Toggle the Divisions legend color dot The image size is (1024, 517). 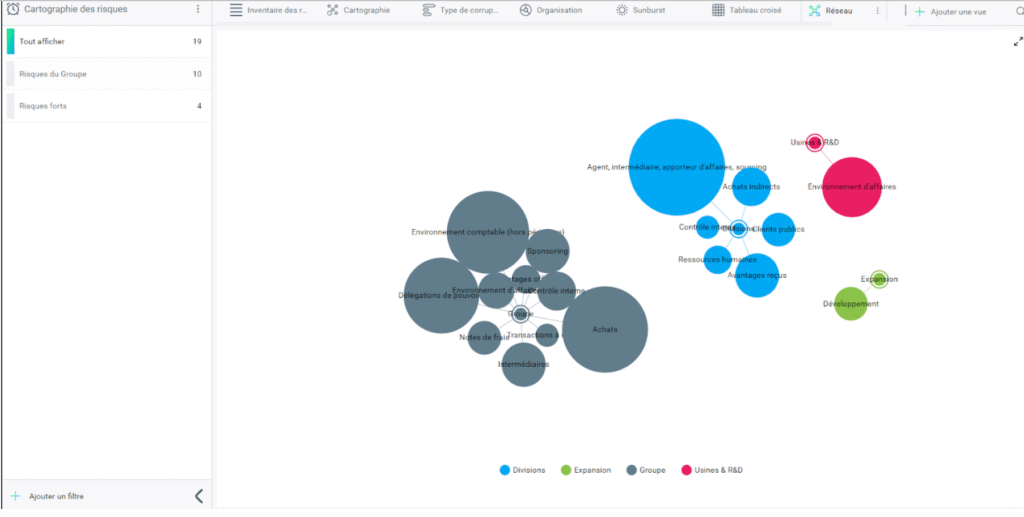(x=504, y=470)
